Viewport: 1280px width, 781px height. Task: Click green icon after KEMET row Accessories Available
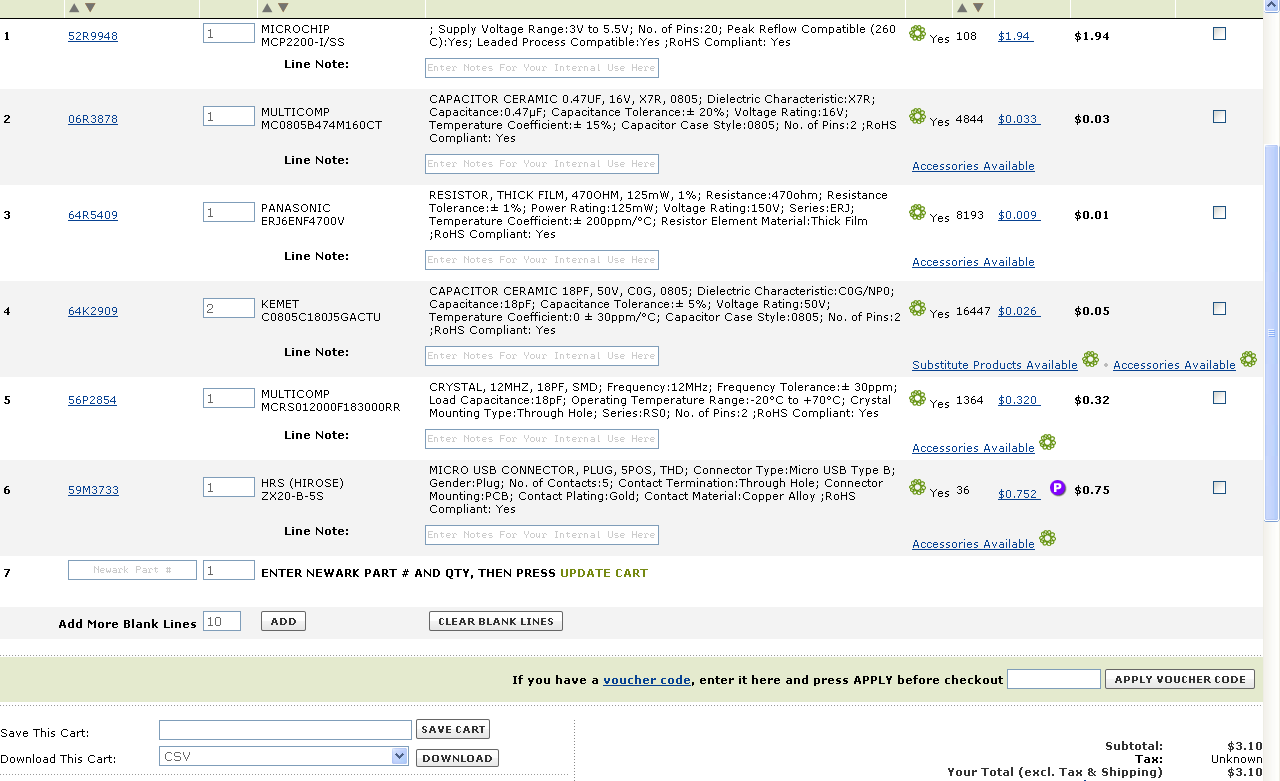1248,360
